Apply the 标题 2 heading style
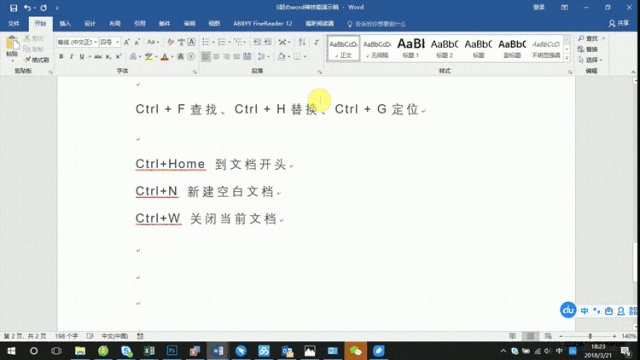 444,48
